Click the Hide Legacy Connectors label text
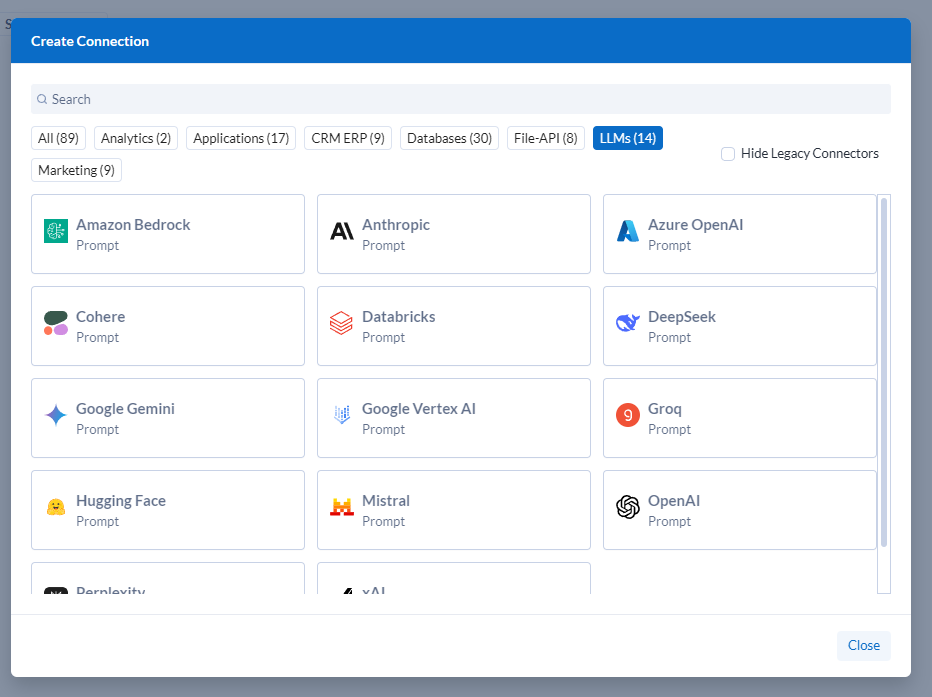 (810, 154)
